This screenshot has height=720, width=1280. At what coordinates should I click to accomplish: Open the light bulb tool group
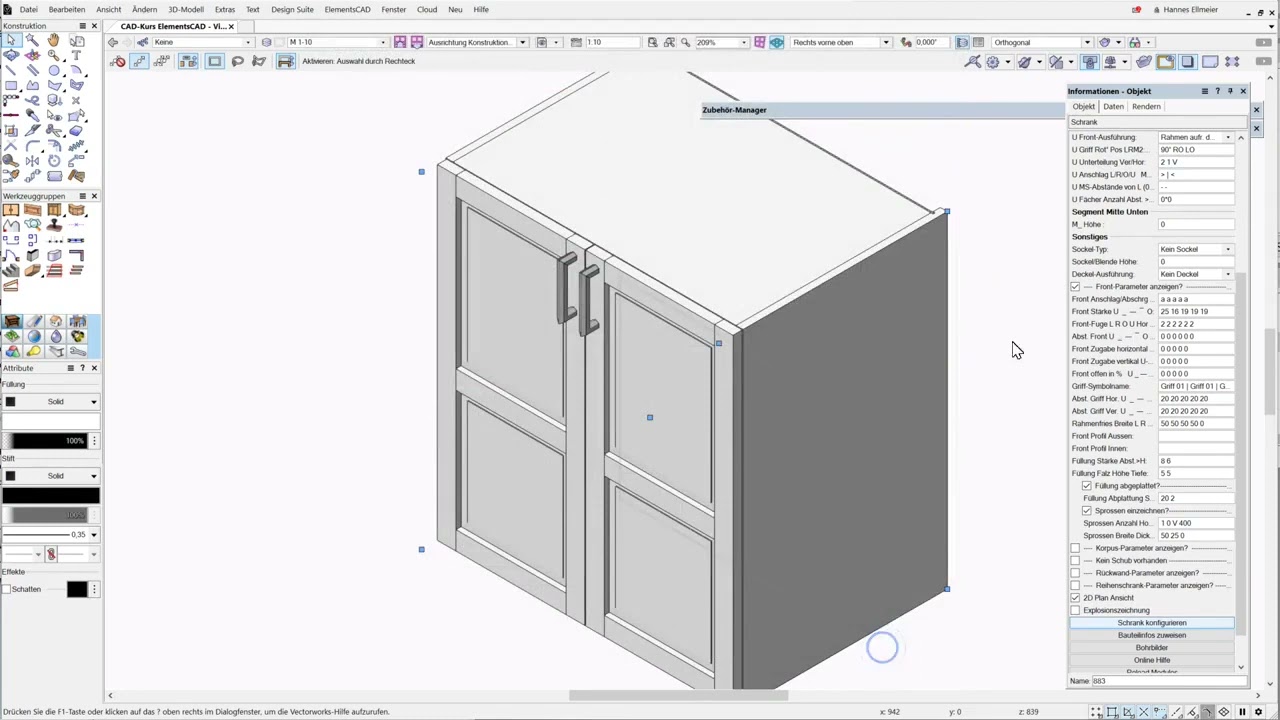tap(34, 351)
